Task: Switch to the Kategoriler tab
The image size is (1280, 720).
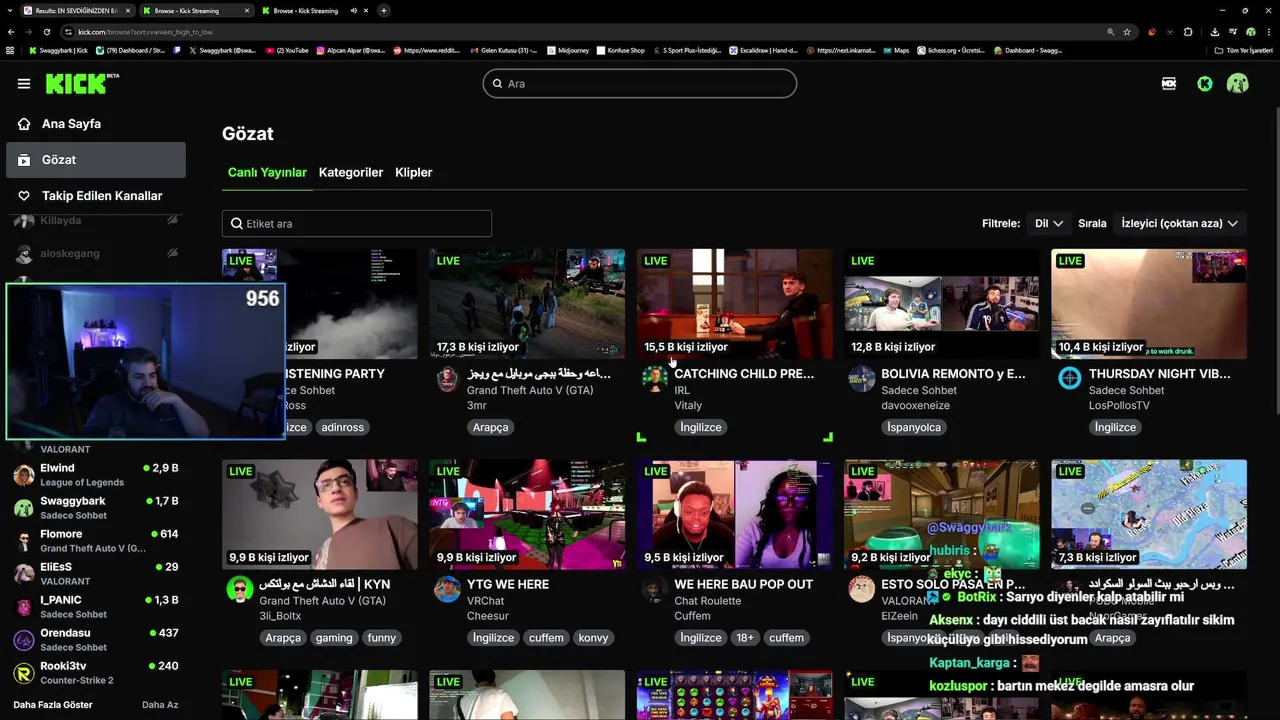Action: [351, 172]
